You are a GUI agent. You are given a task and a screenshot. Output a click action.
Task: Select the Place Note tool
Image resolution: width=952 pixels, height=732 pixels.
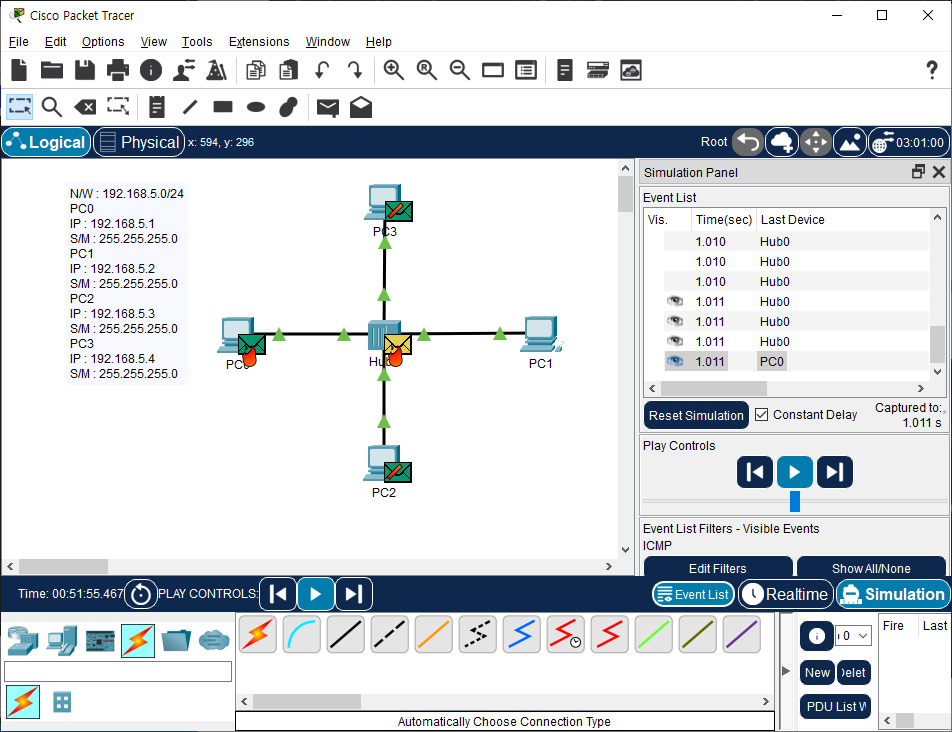point(157,107)
